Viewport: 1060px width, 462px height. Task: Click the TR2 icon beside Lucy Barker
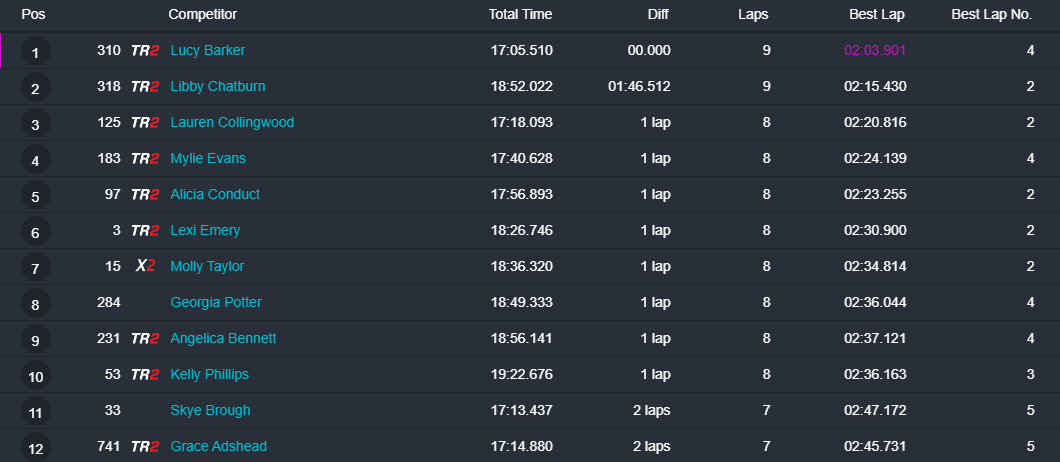pos(145,51)
